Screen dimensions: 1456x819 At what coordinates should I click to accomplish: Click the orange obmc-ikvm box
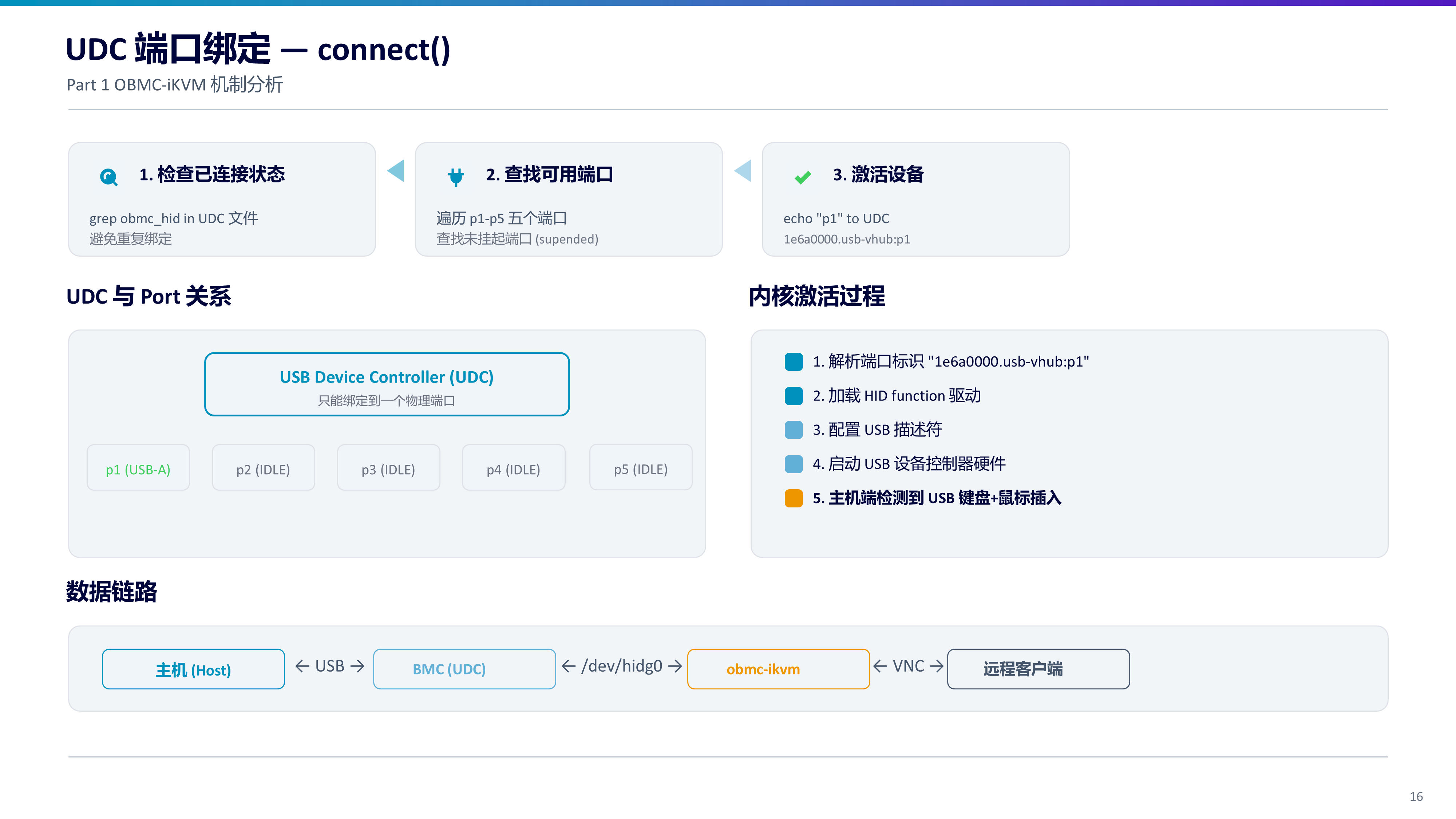pyautogui.click(x=778, y=669)
